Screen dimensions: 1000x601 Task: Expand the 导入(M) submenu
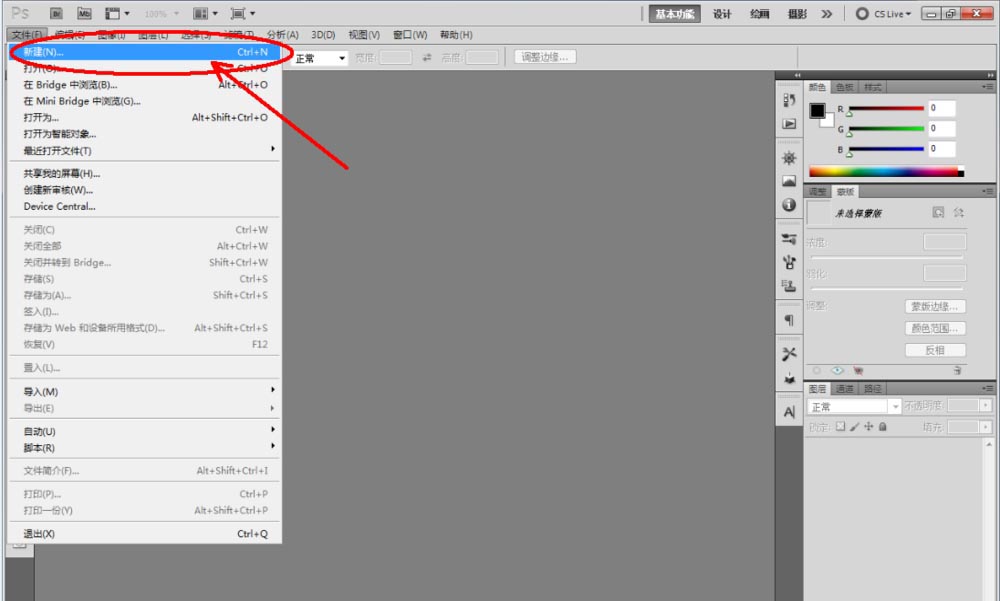point(144,391)
